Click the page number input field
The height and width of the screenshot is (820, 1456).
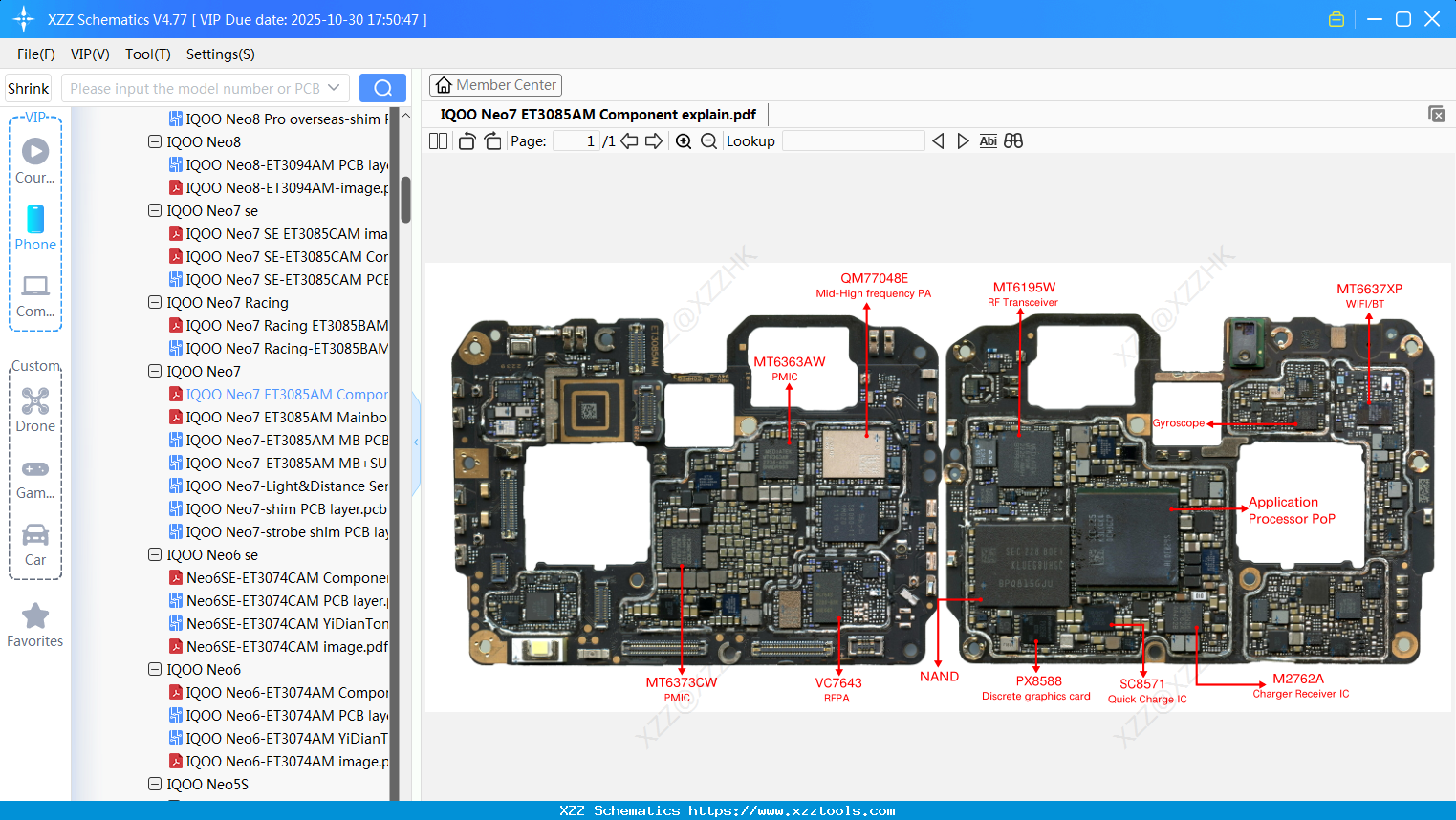click(x=575, y=140)
